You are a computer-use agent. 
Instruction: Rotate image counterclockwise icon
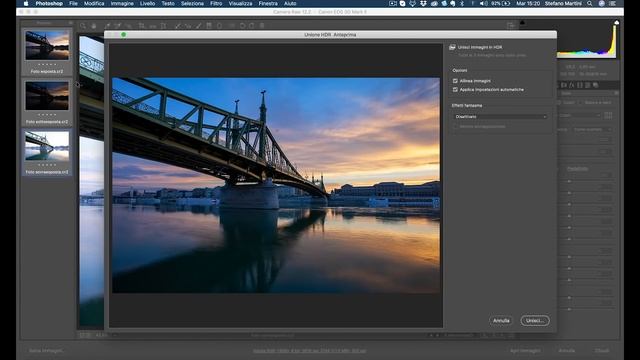[x=242, y=26]
